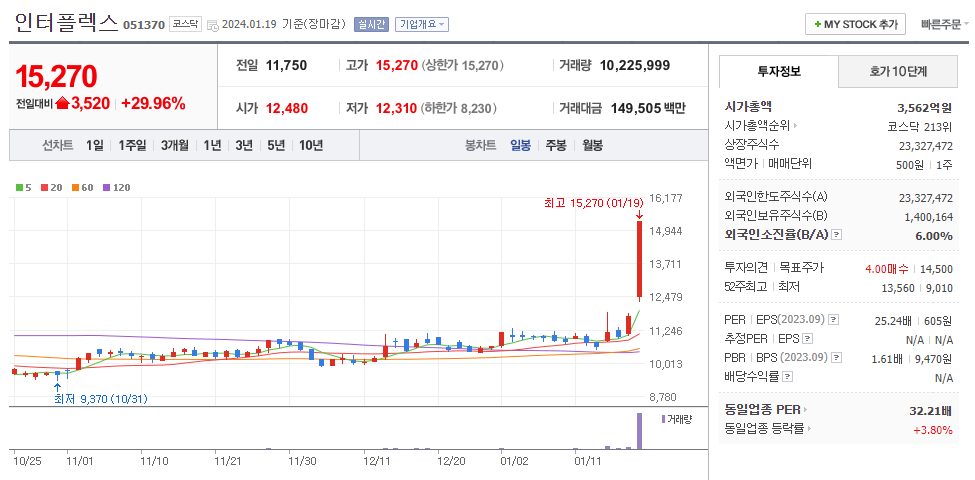Image resolution: width=975 pixels, height=480 pixels.
Task: Select the 3개월 line chart period
Action: click(x=174, y=145)
